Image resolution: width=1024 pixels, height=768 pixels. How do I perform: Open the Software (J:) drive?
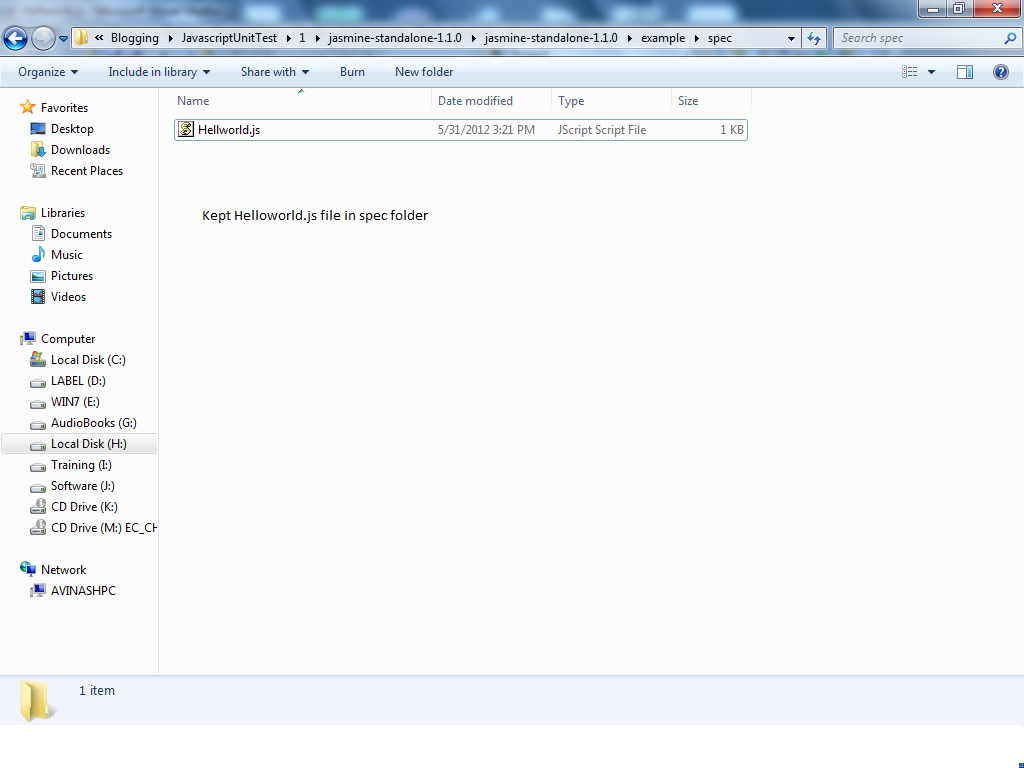tap(82, 486)
